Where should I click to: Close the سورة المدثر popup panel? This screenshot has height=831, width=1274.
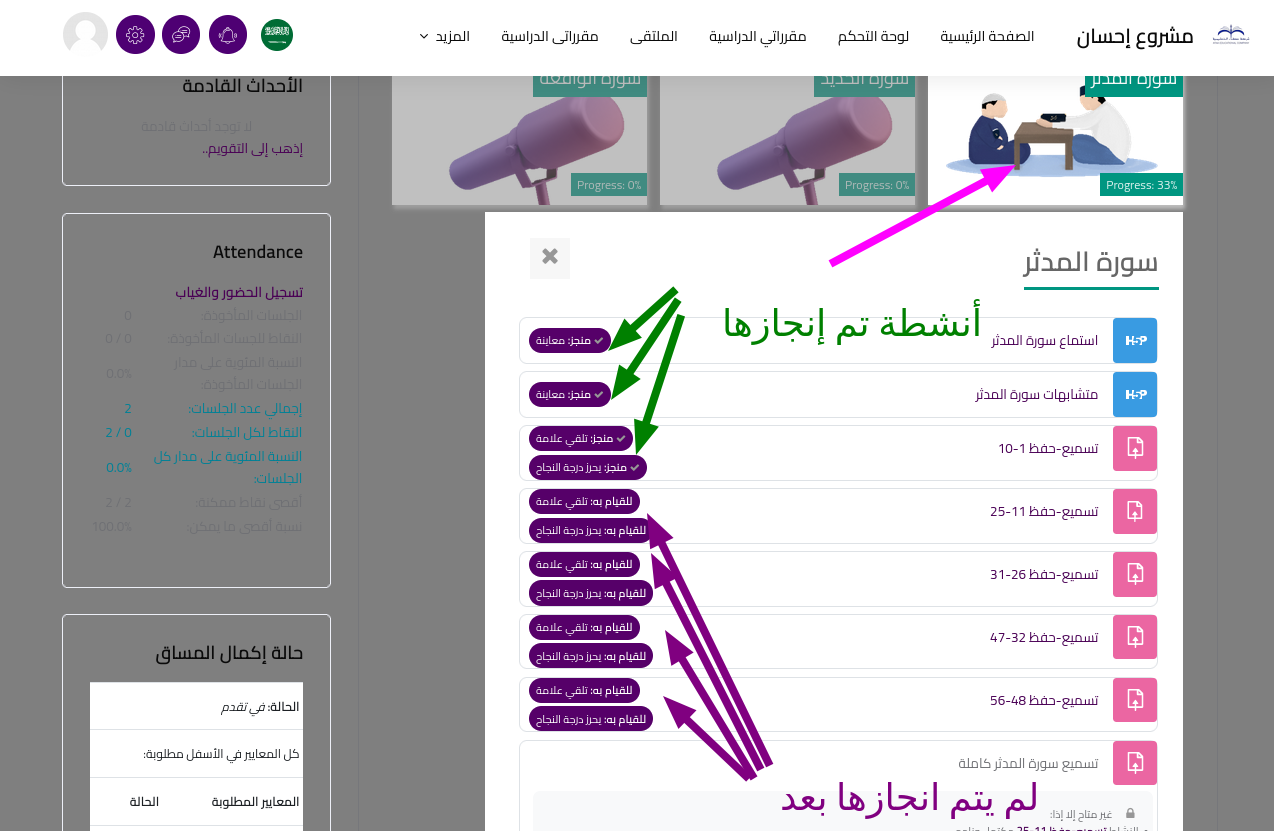(550, 258)
